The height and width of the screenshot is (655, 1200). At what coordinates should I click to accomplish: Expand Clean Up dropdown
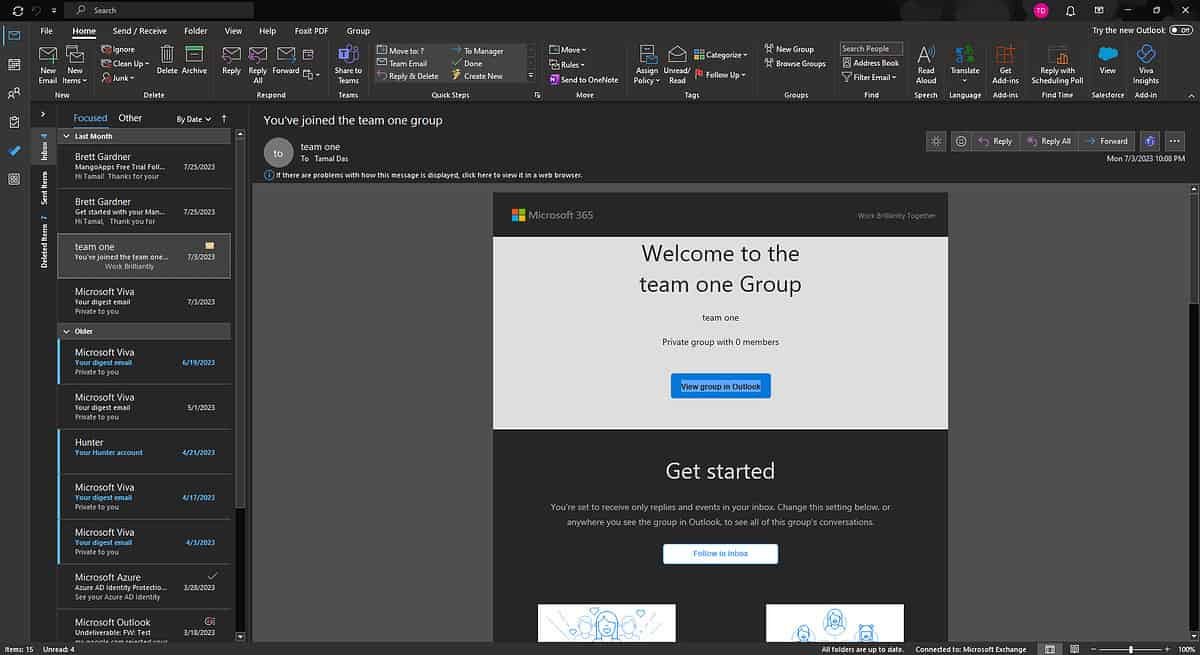(125, 63)
